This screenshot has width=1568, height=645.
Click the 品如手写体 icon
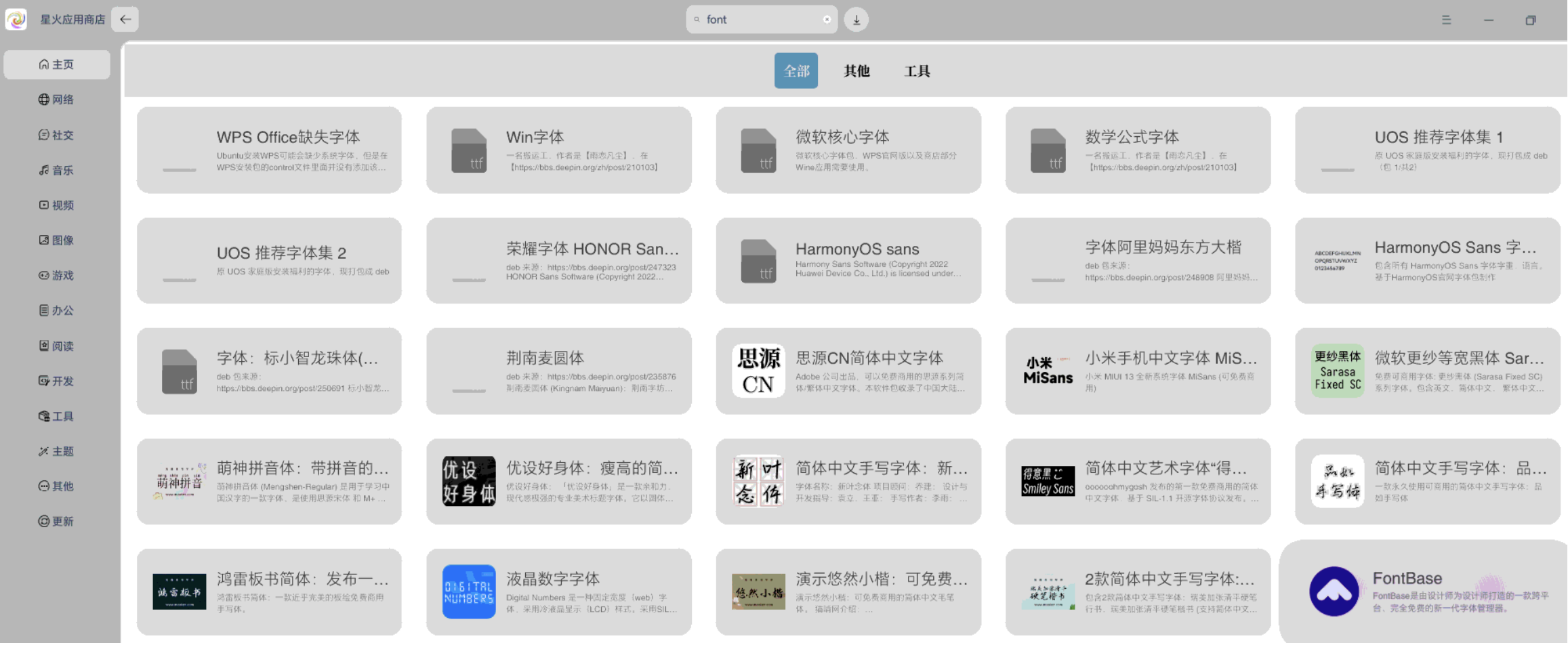[1337, 481]
